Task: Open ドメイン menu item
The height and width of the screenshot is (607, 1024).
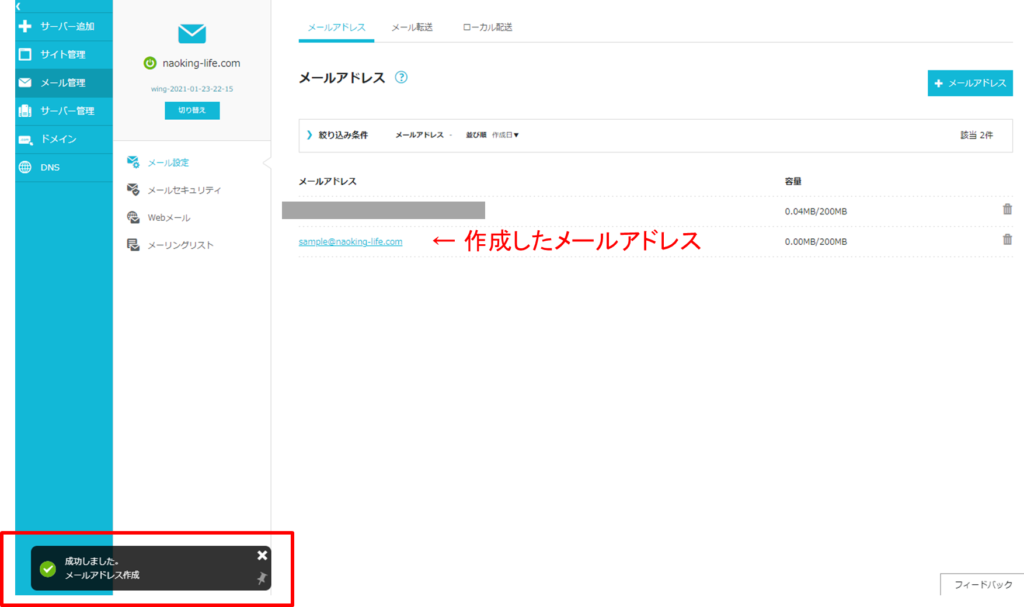Action: 64,139
